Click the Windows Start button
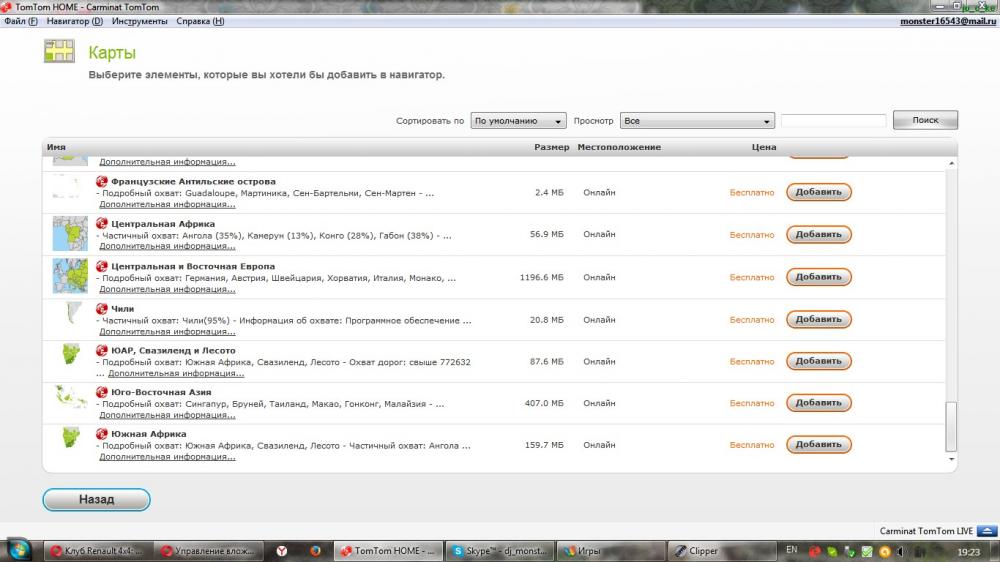 coord(18,551)
